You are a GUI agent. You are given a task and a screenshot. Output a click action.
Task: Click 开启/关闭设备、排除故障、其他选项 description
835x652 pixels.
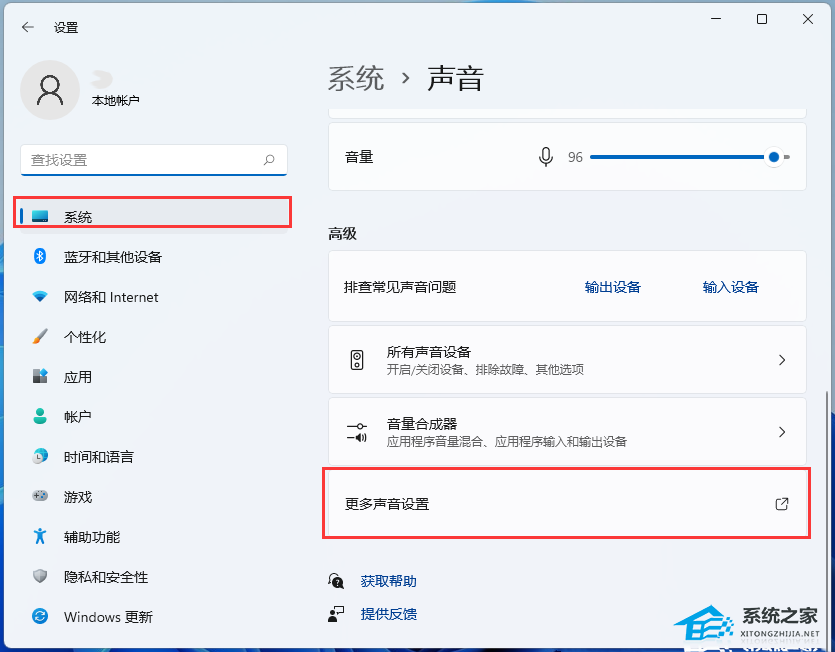coord(485,369)
